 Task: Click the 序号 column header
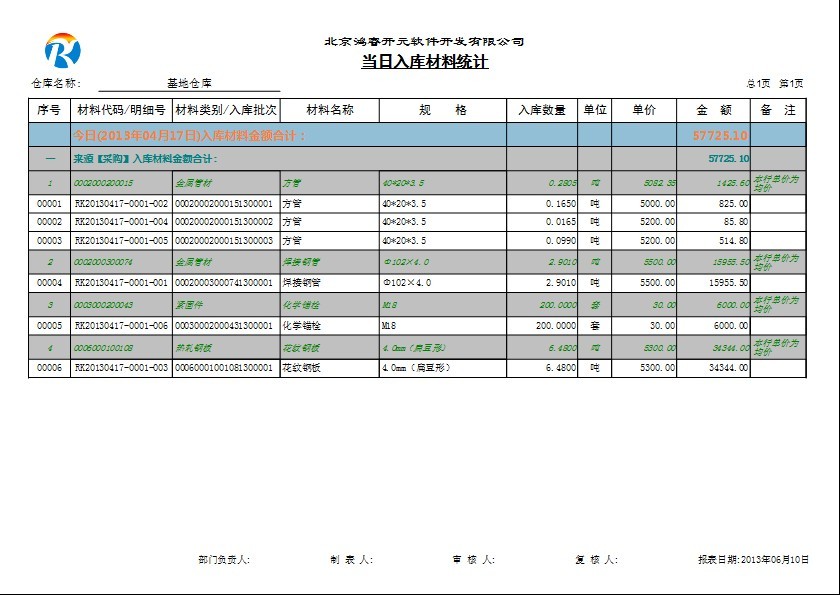point(49,110)
